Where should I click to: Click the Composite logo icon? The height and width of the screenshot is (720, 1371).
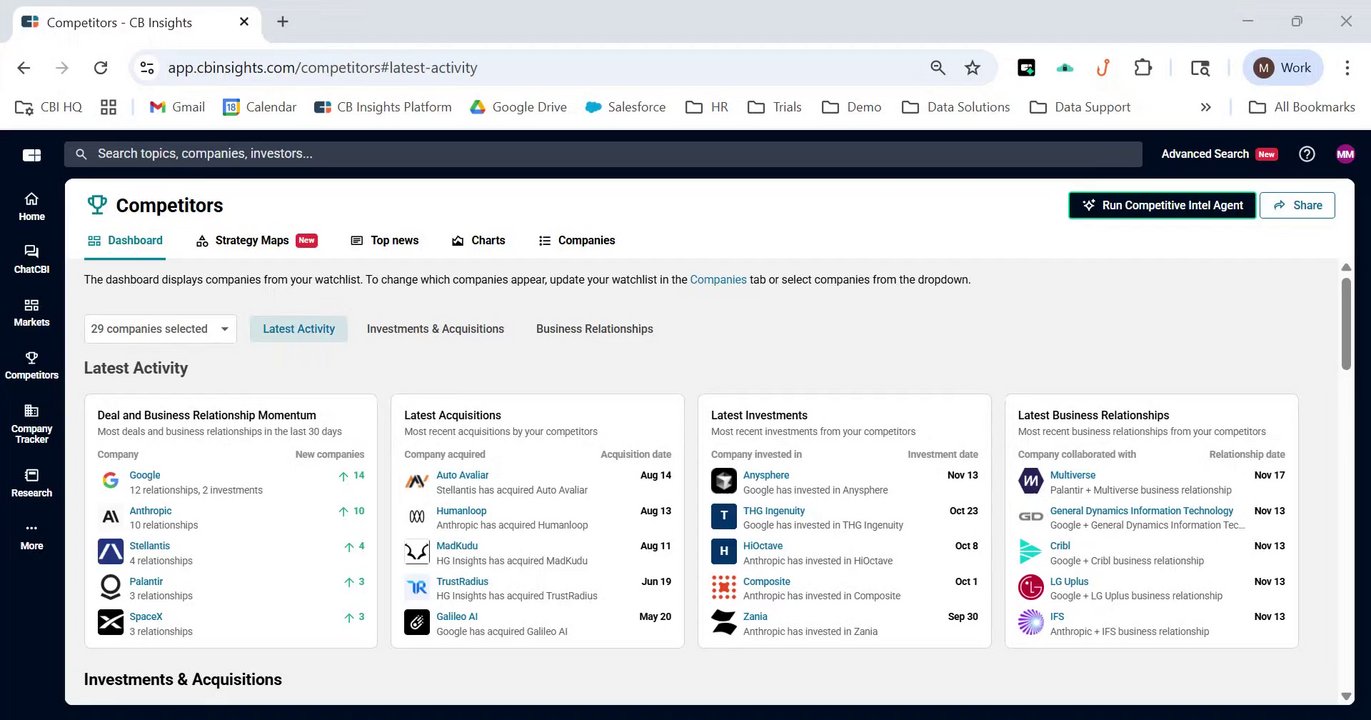[724, 587]
